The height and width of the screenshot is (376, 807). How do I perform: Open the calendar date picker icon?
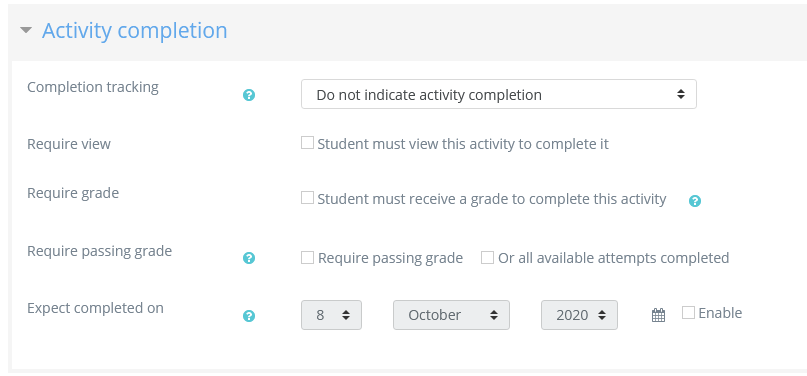click(x=658, y=315)
